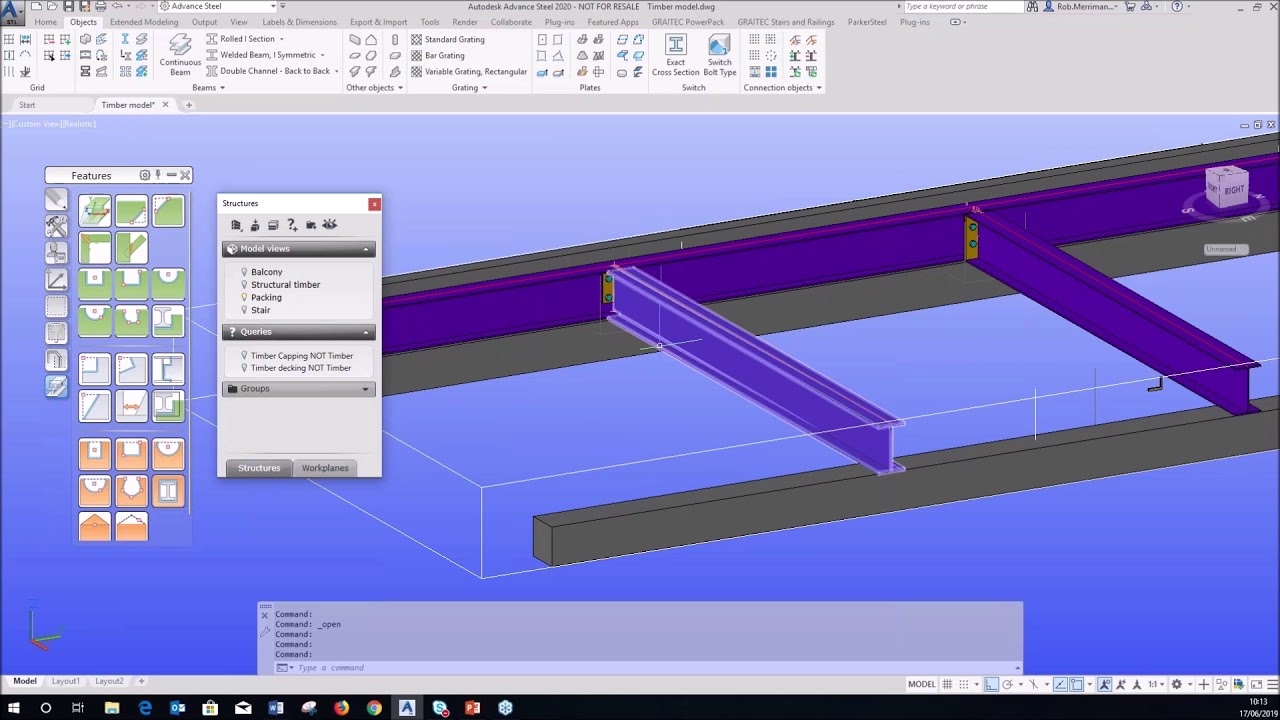
Task: Select the orange circular contour plate feature
Action: 168,455
